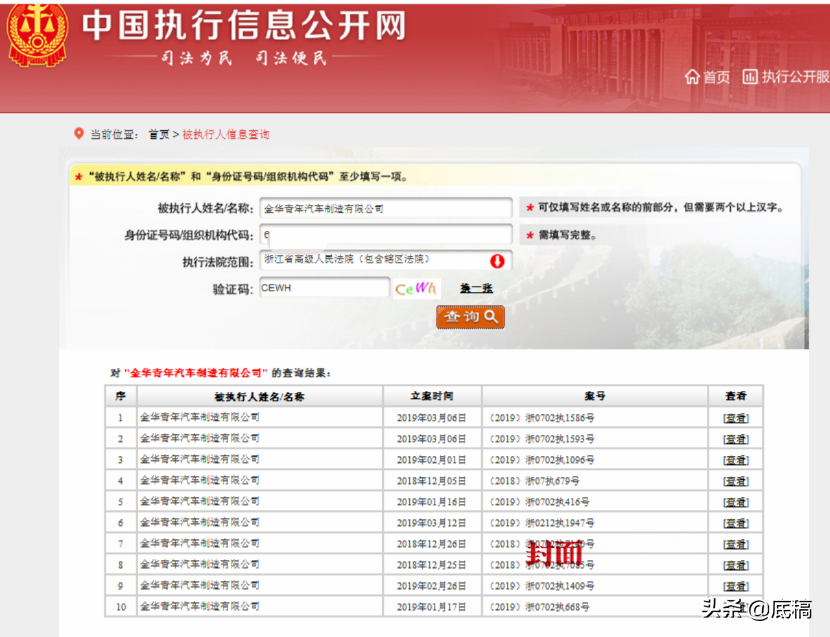830x637 pixels.
Task: Click the orange 查询 search button
Action: point(470,317)
